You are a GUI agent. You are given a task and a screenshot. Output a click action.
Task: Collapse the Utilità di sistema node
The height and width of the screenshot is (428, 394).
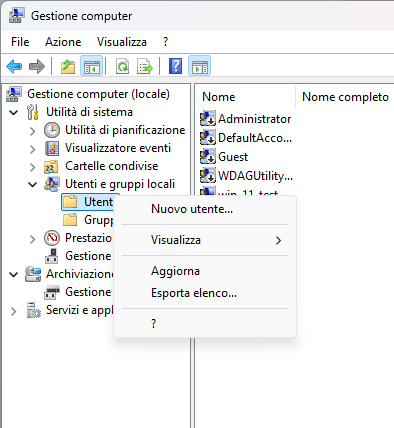click(x=14, y=112)
